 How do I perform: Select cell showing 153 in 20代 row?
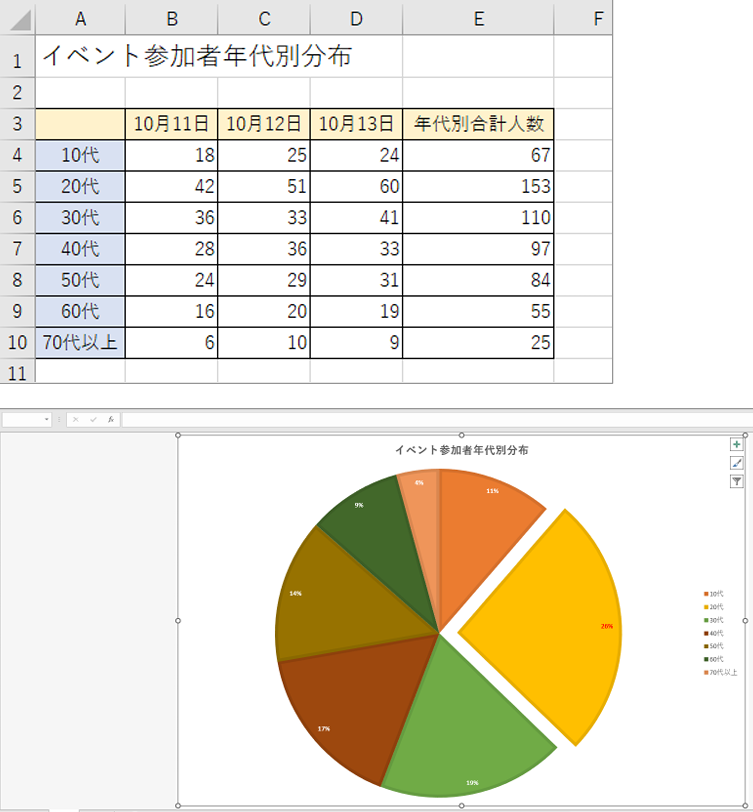(x=478, y=186)
